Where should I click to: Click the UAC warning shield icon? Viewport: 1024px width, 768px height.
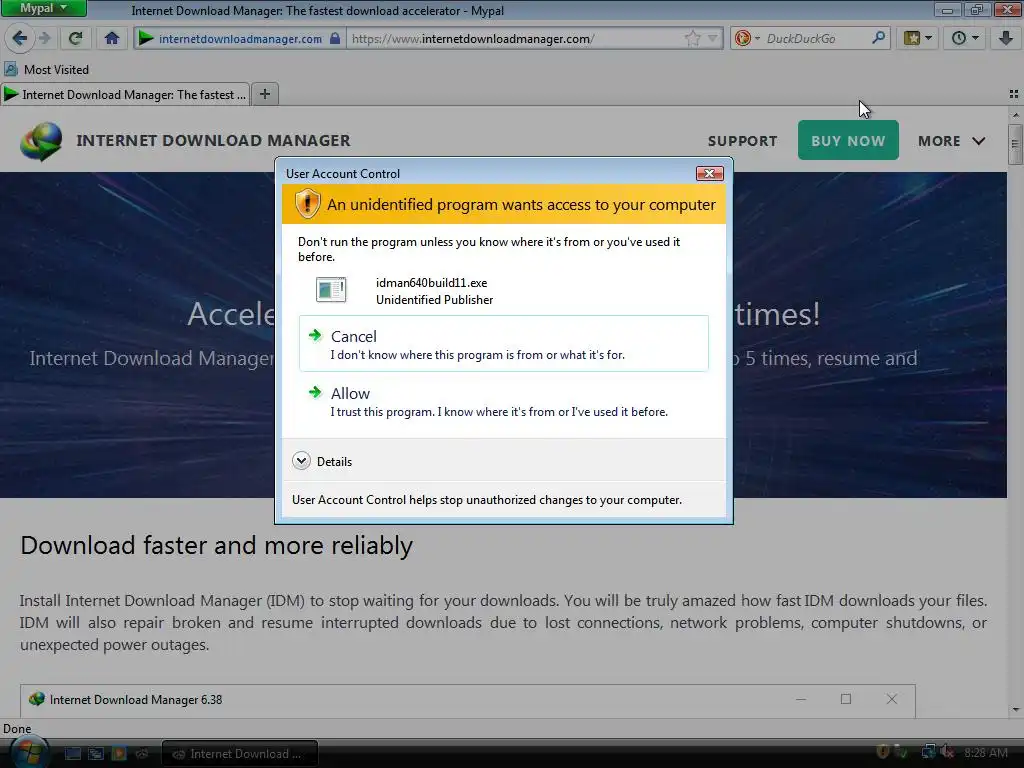click(x=307, y=204)
